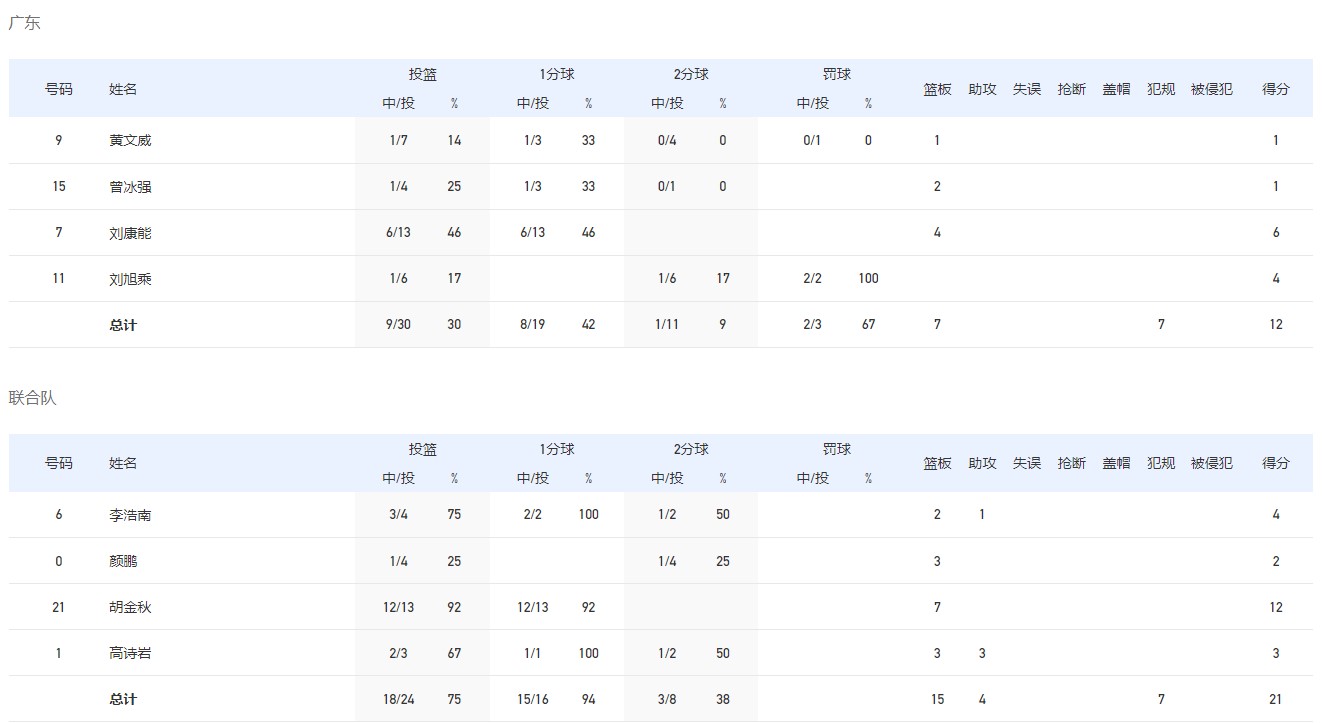Click 篮板 header in 联合队 table
The height and width of the screenshot is (723, 1325).
tap(937, 463)
